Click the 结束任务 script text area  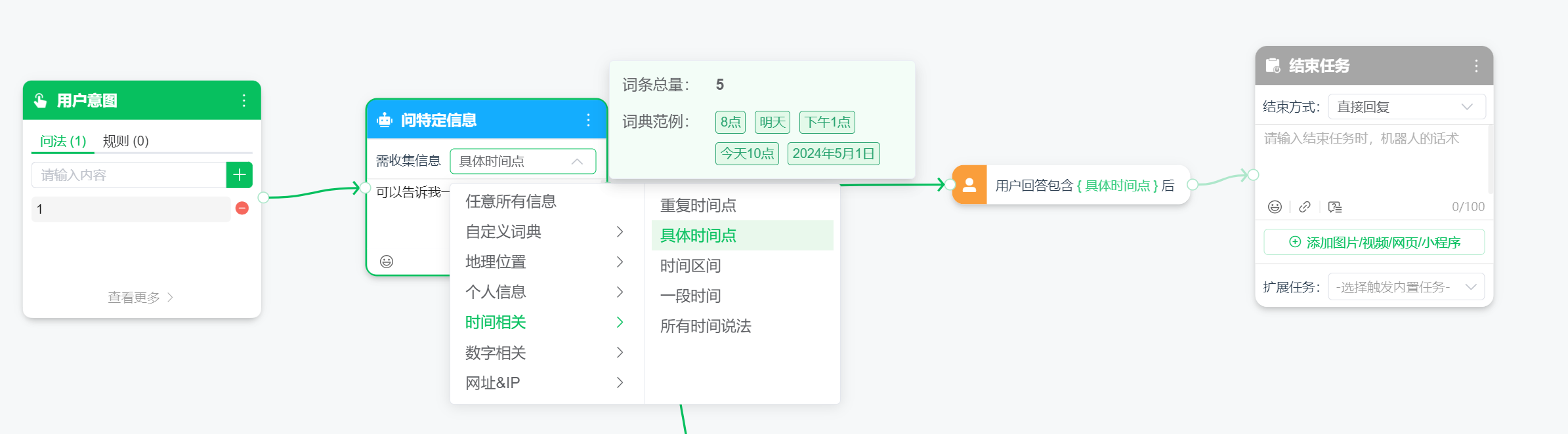click(x=1370, y=161)
